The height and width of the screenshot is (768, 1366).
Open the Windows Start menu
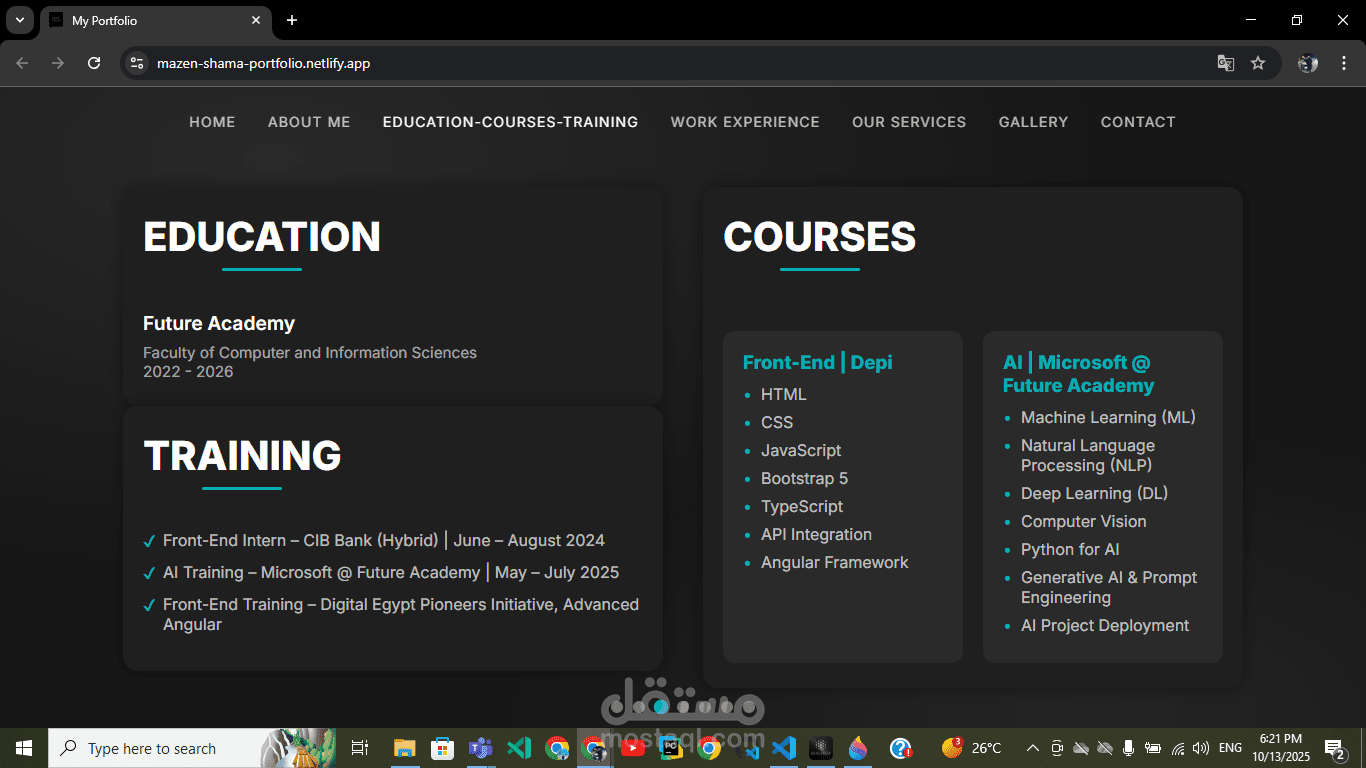coord(24,748)
